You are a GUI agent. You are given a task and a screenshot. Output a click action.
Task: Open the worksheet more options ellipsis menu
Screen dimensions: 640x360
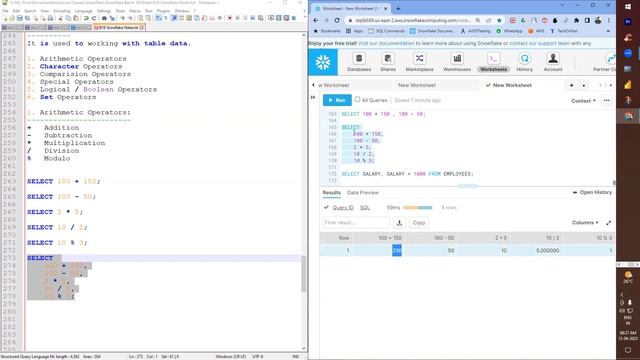click(607, 100)
